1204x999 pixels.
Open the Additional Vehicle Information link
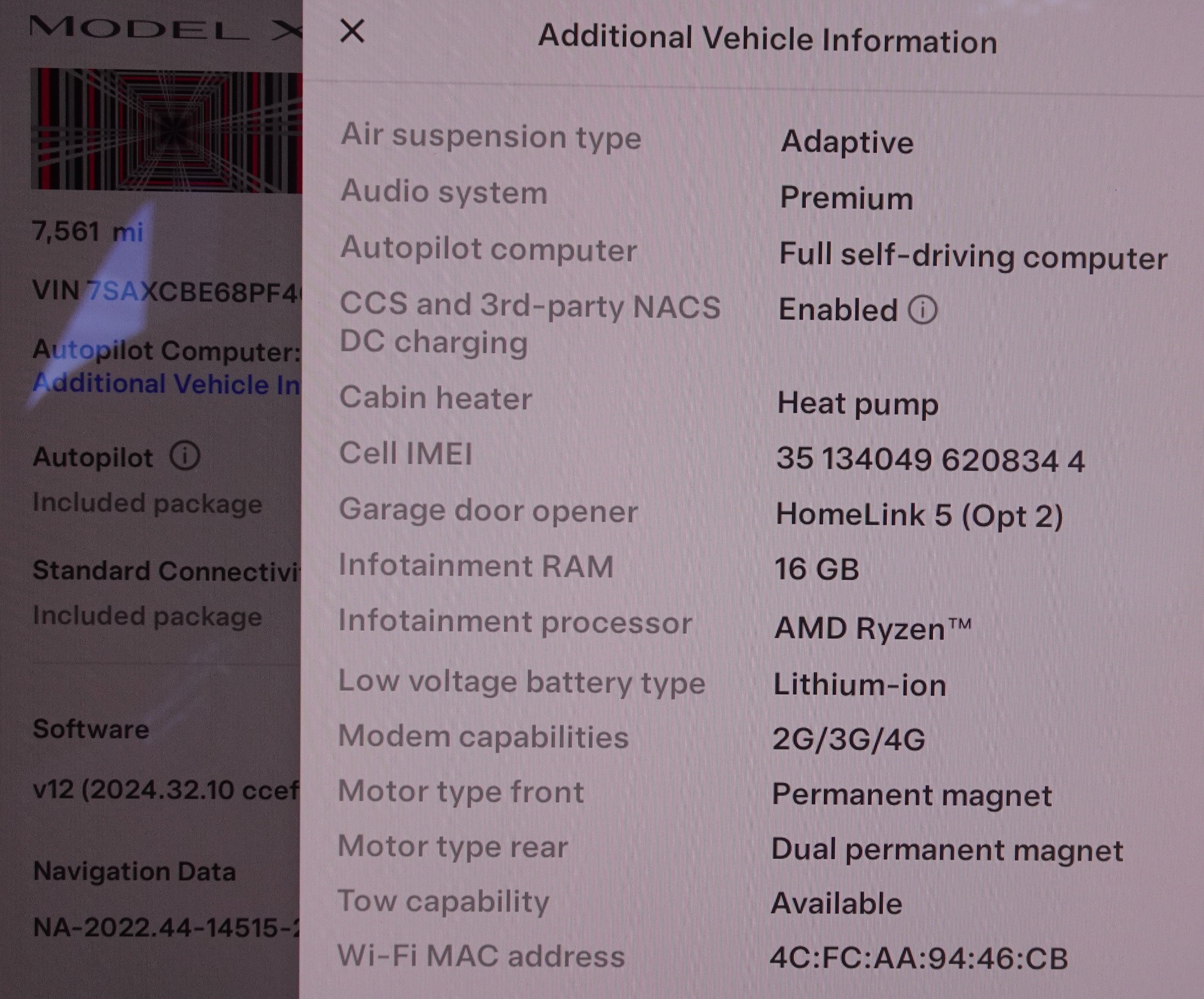tap(167, 383)
